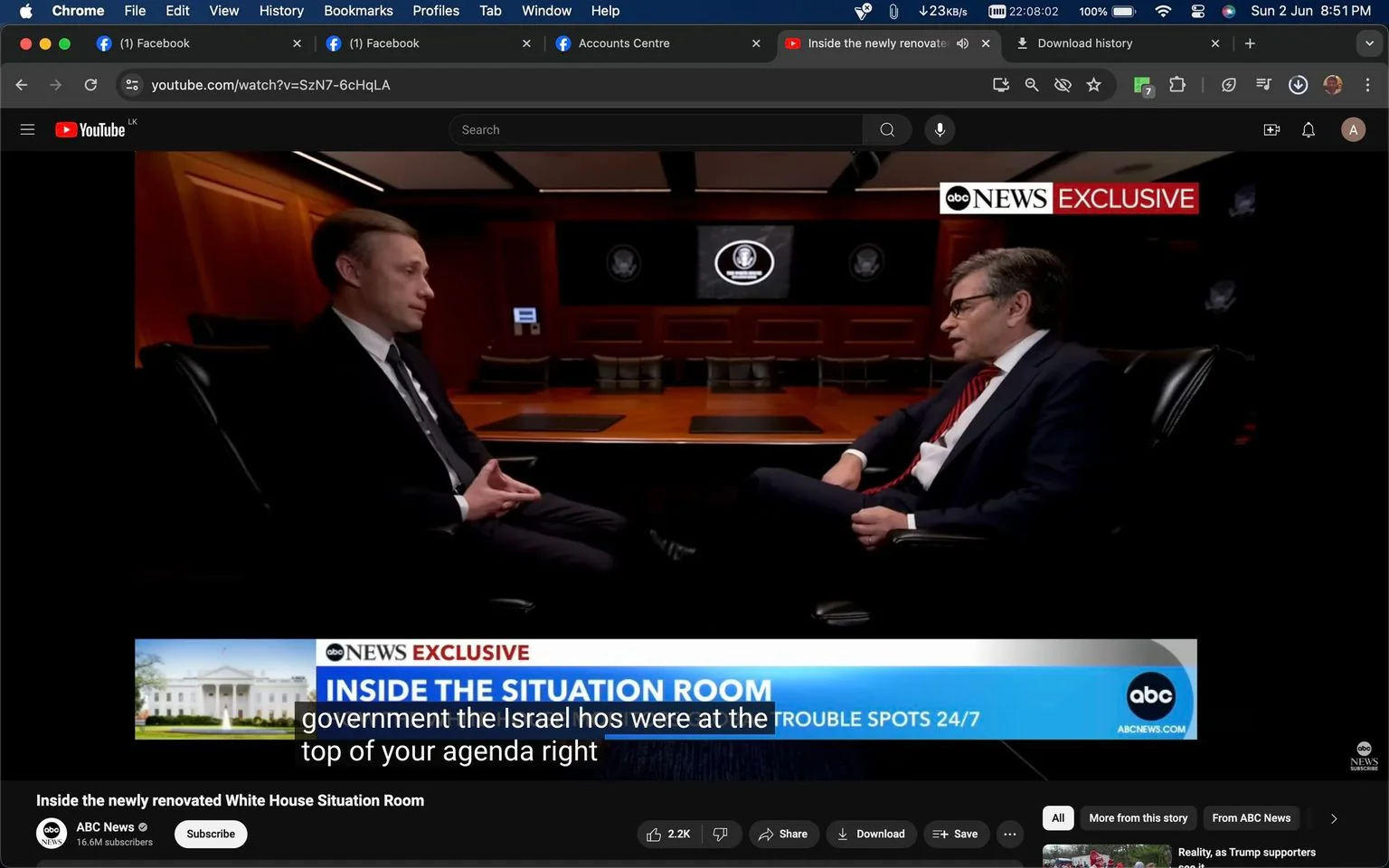
Task: Reload the YouTube page
Action: pos(90,85)
